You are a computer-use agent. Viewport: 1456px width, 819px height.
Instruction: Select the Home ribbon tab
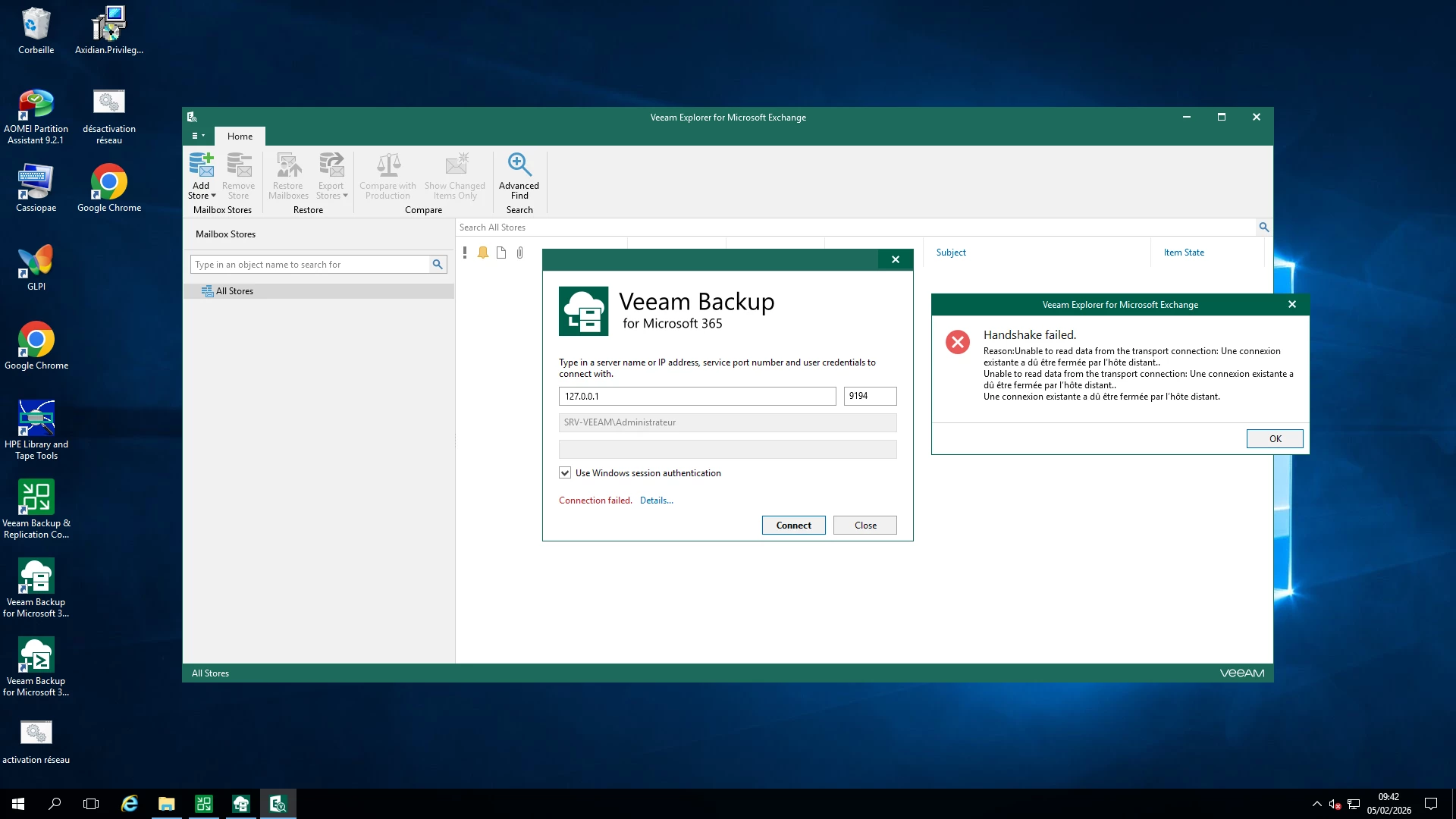pos(240,136)
